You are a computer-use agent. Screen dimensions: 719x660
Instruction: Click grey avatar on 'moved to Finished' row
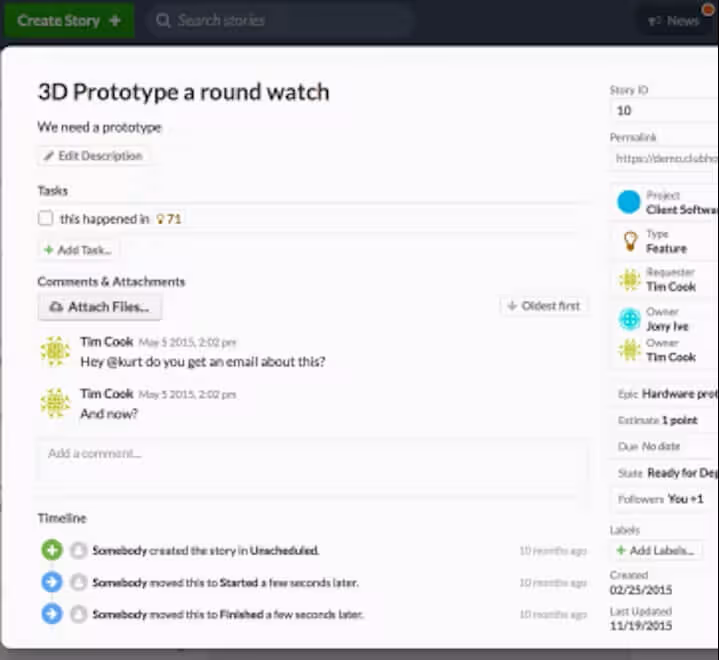78,615
